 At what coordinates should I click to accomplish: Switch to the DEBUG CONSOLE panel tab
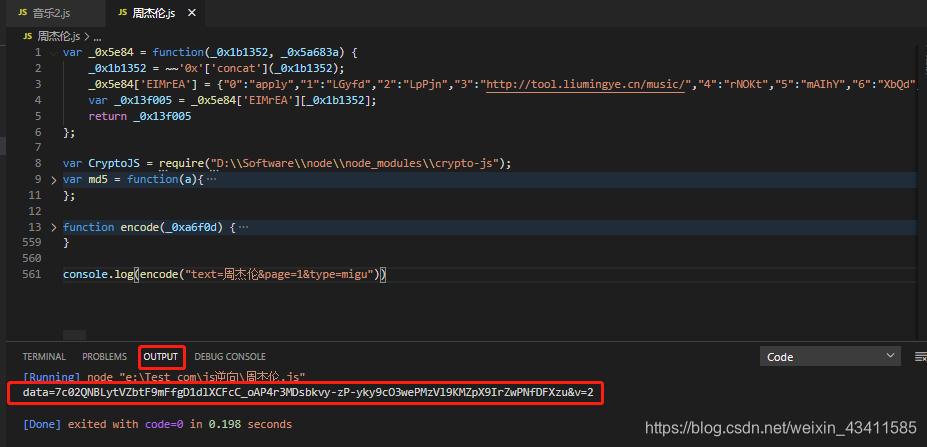[x=230, y=357]
